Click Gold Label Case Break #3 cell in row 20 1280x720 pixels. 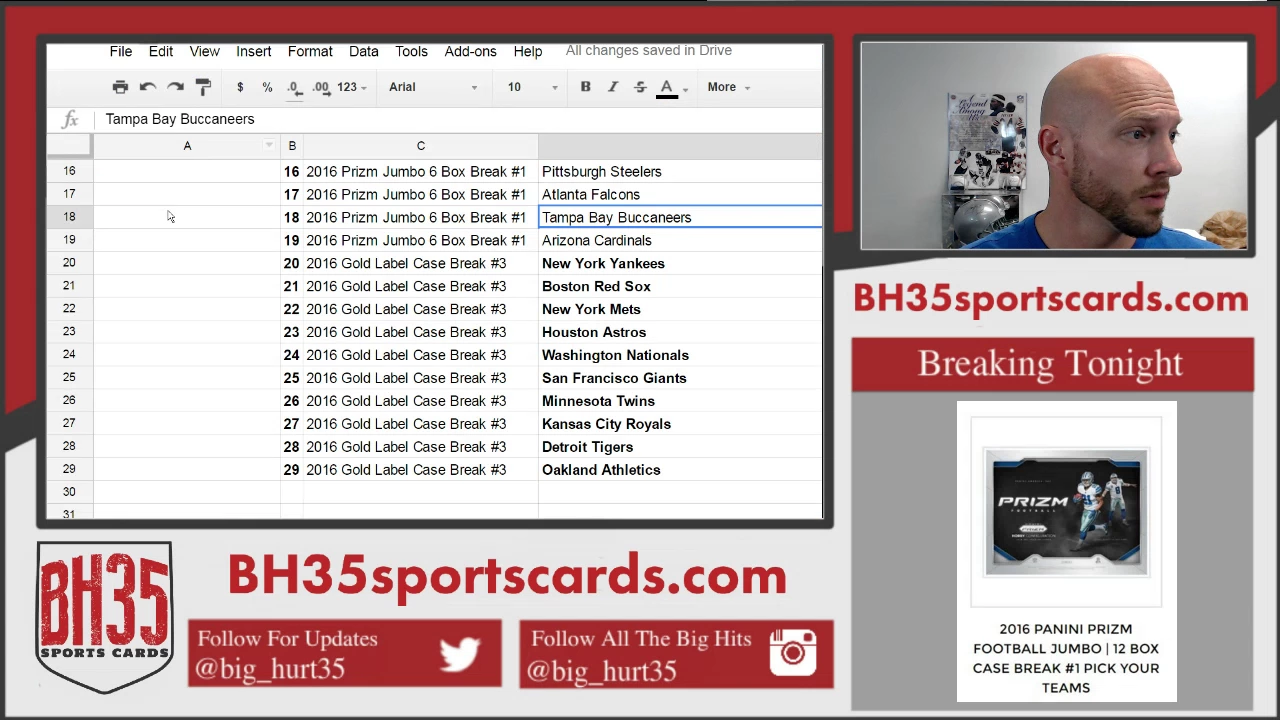click(x=420, y=263)
